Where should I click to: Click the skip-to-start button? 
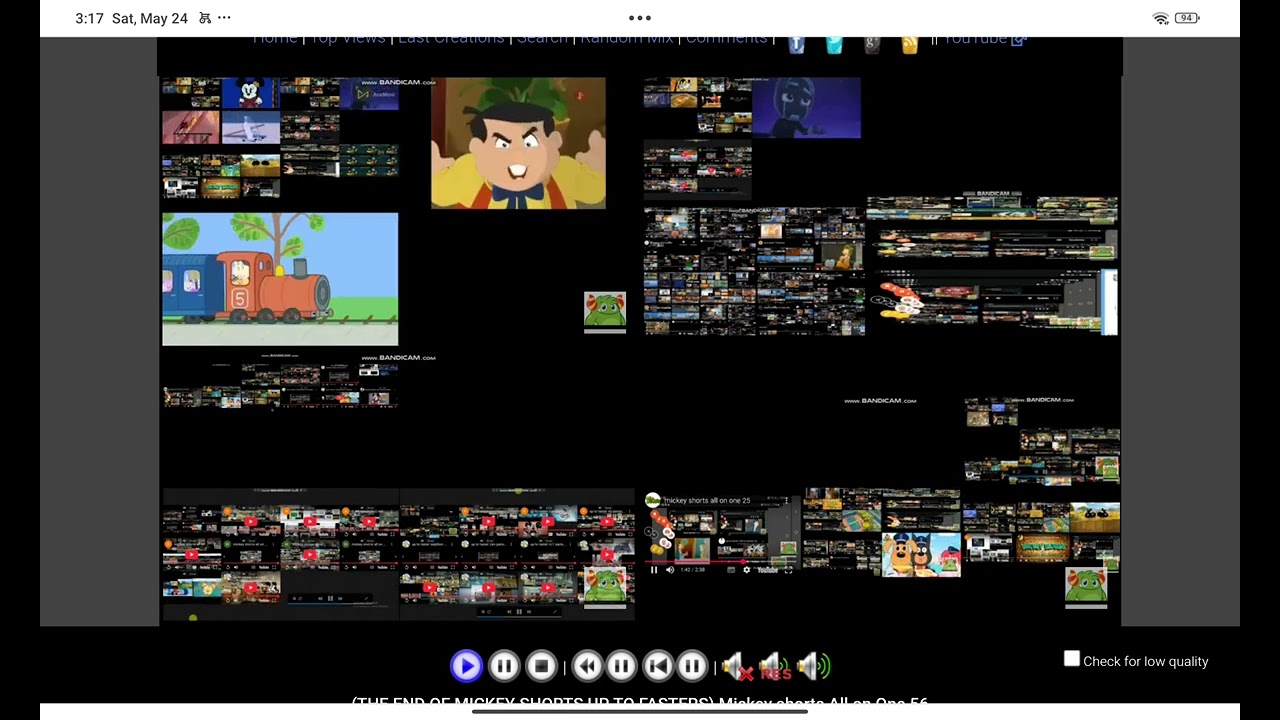coord(658,666)
